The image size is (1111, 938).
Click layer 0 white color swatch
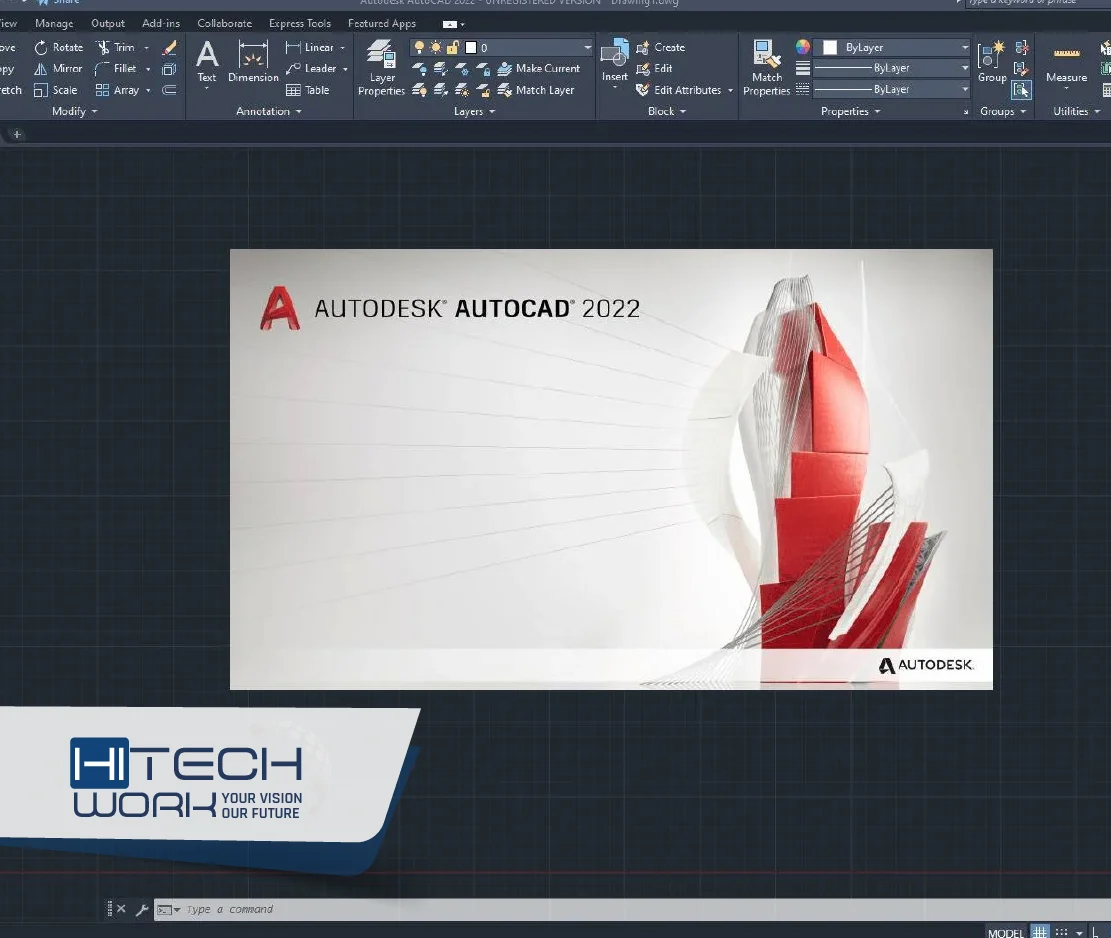(x=470, y=47)
